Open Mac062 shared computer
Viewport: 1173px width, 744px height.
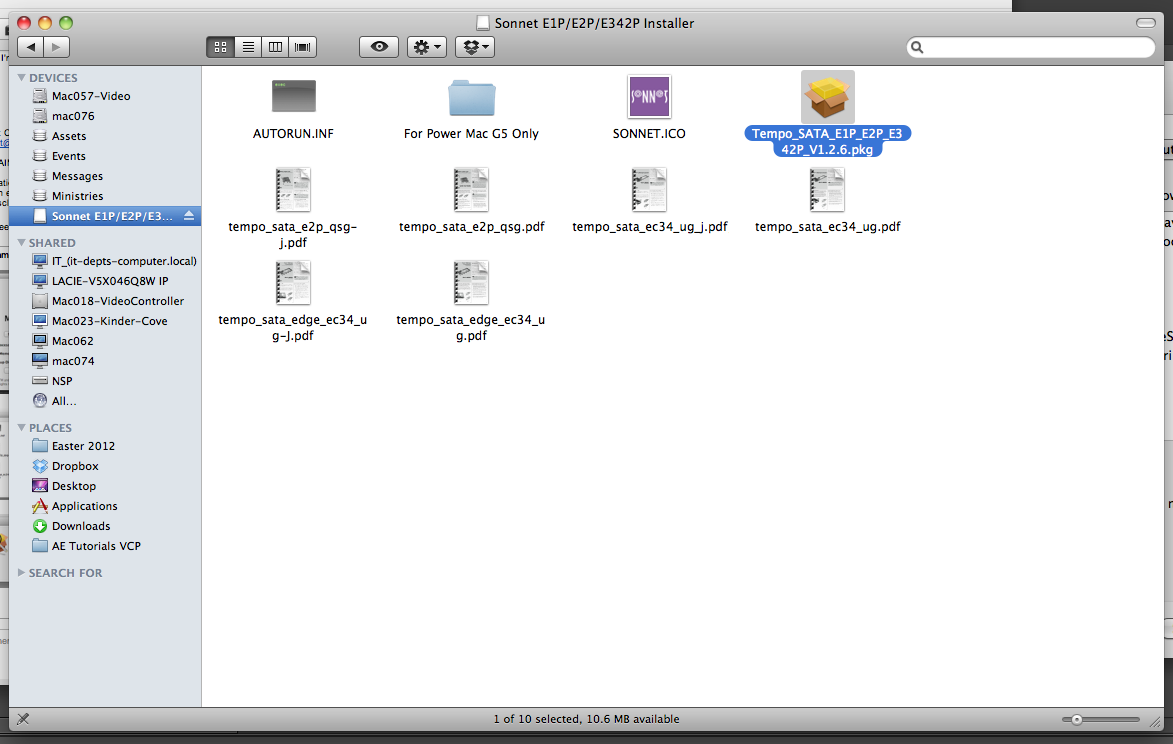[x=105, y=341]
